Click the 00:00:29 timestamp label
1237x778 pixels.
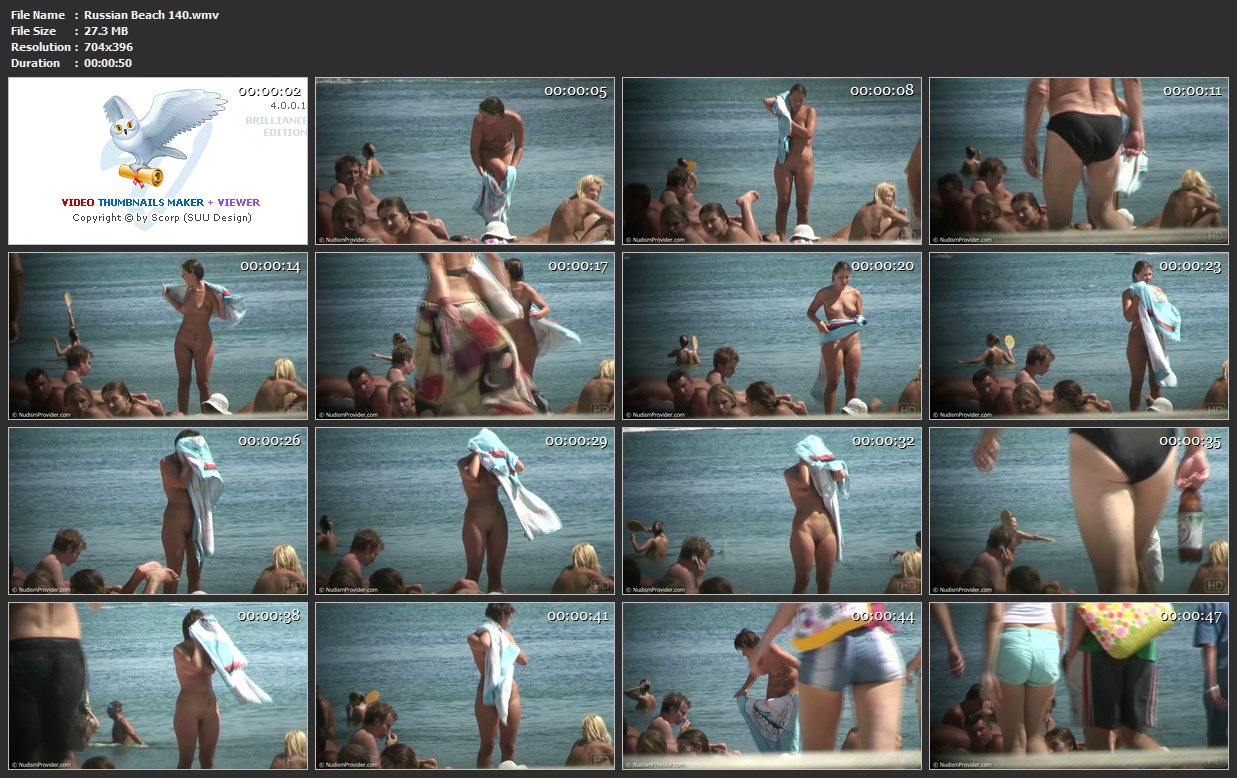click(x=576, y=441)
